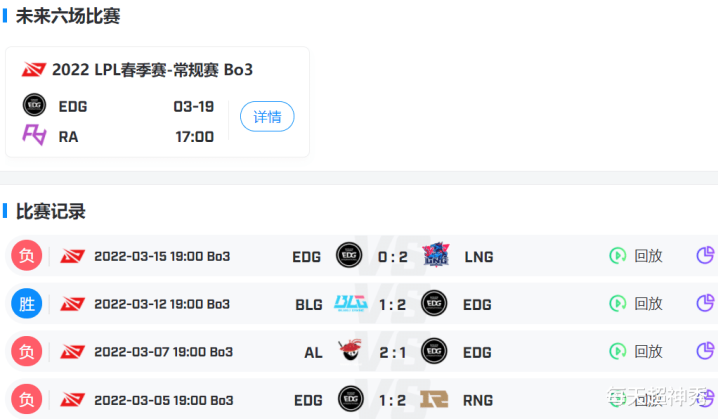Open pie chart stats for BLG vs EDG
The image size is (718, 419).
coord(706,303)
